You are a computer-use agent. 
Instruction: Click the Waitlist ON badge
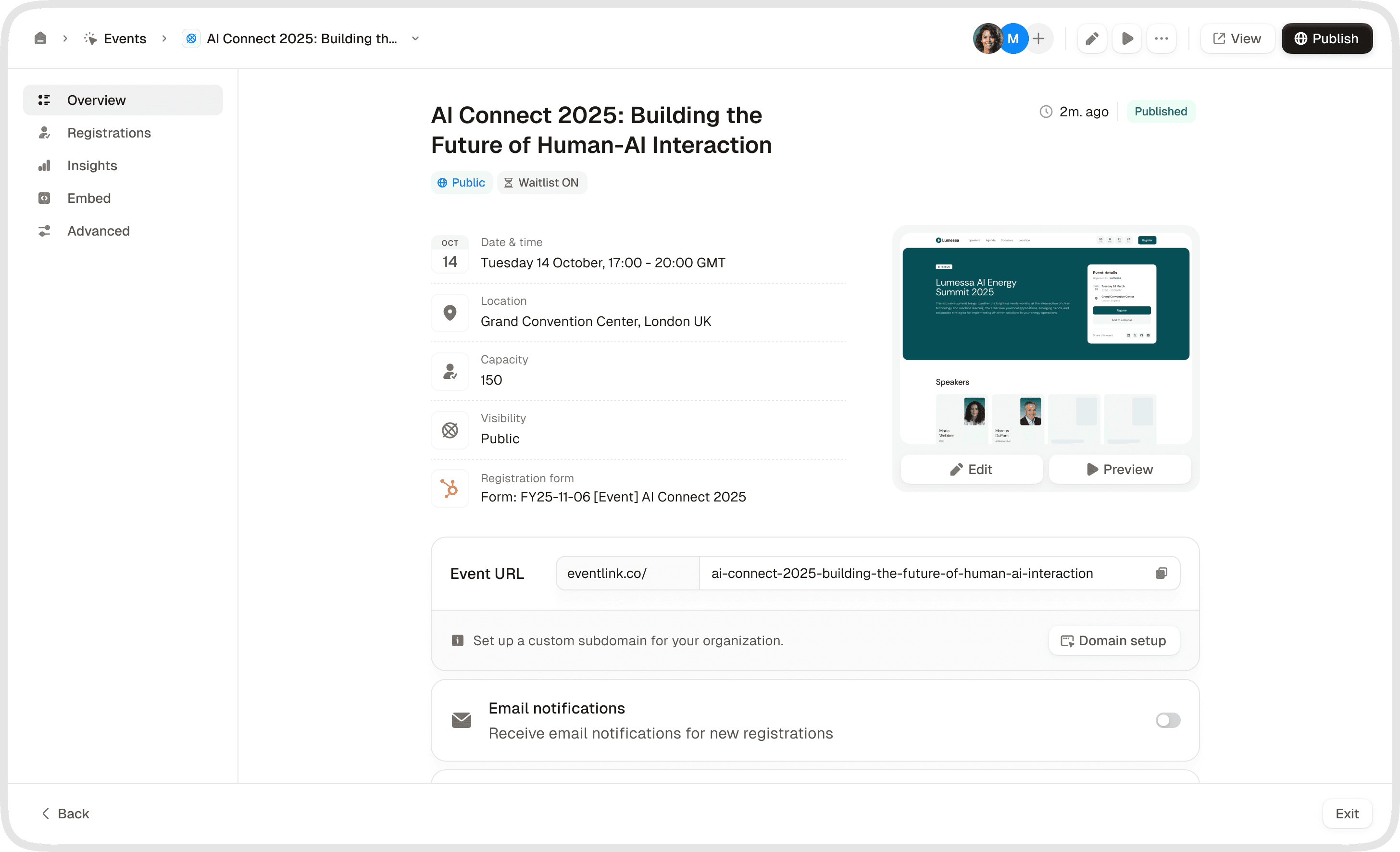(541, 182)
